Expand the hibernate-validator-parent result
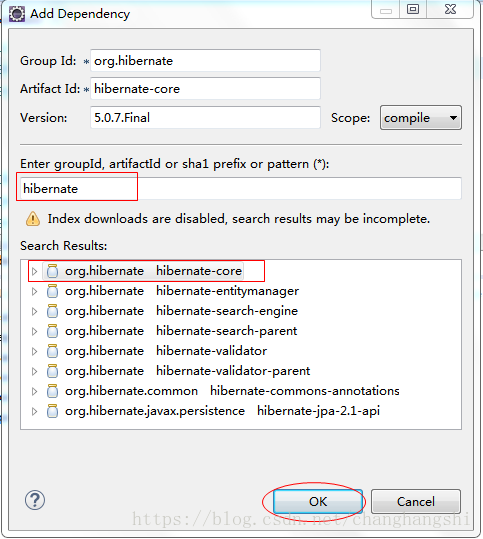Image resolution: width=483 pixels, height=539 pixels. (x=34, y=371)
